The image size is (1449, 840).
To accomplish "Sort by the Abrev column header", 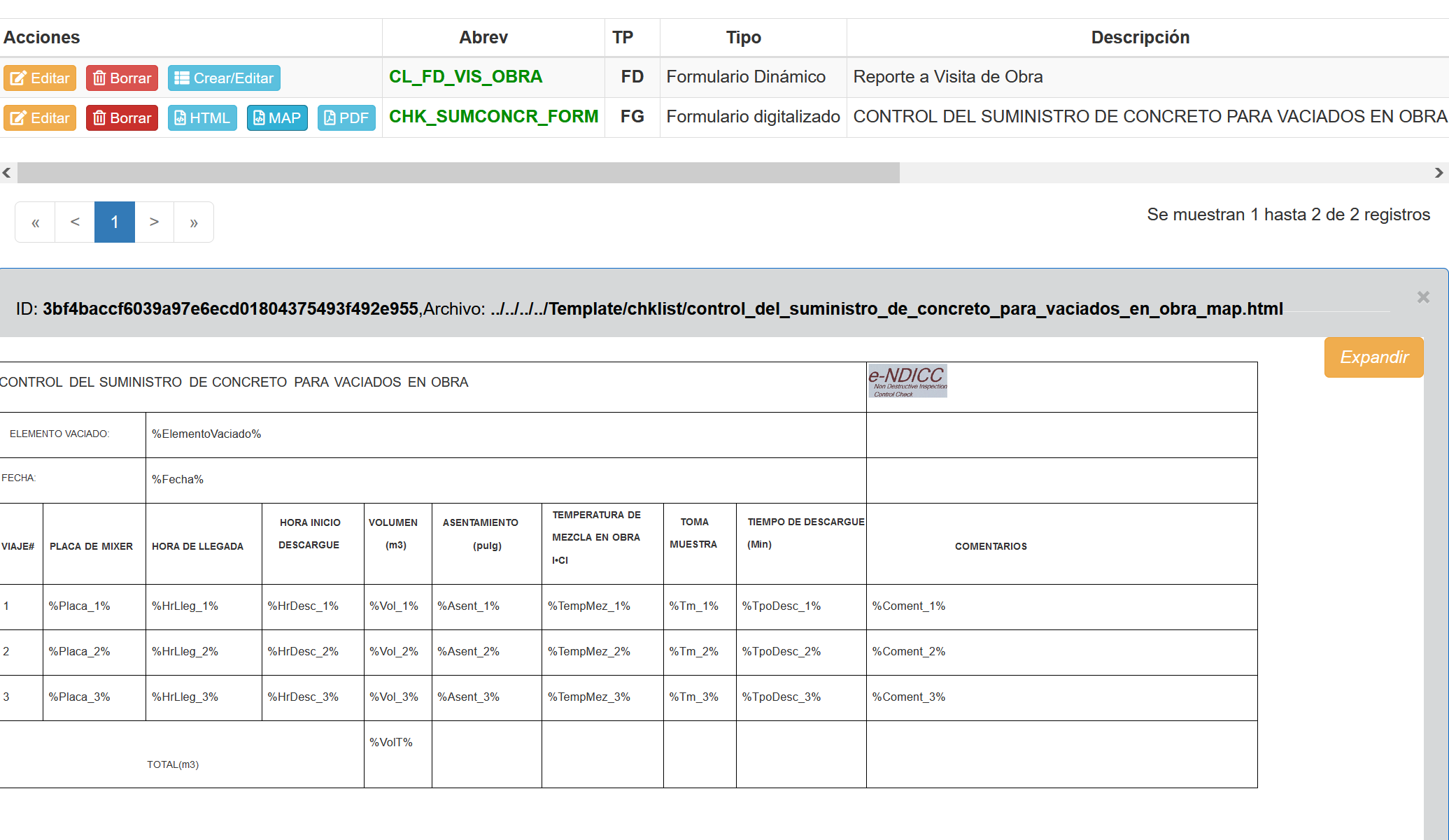I will (x=483, y=38).
